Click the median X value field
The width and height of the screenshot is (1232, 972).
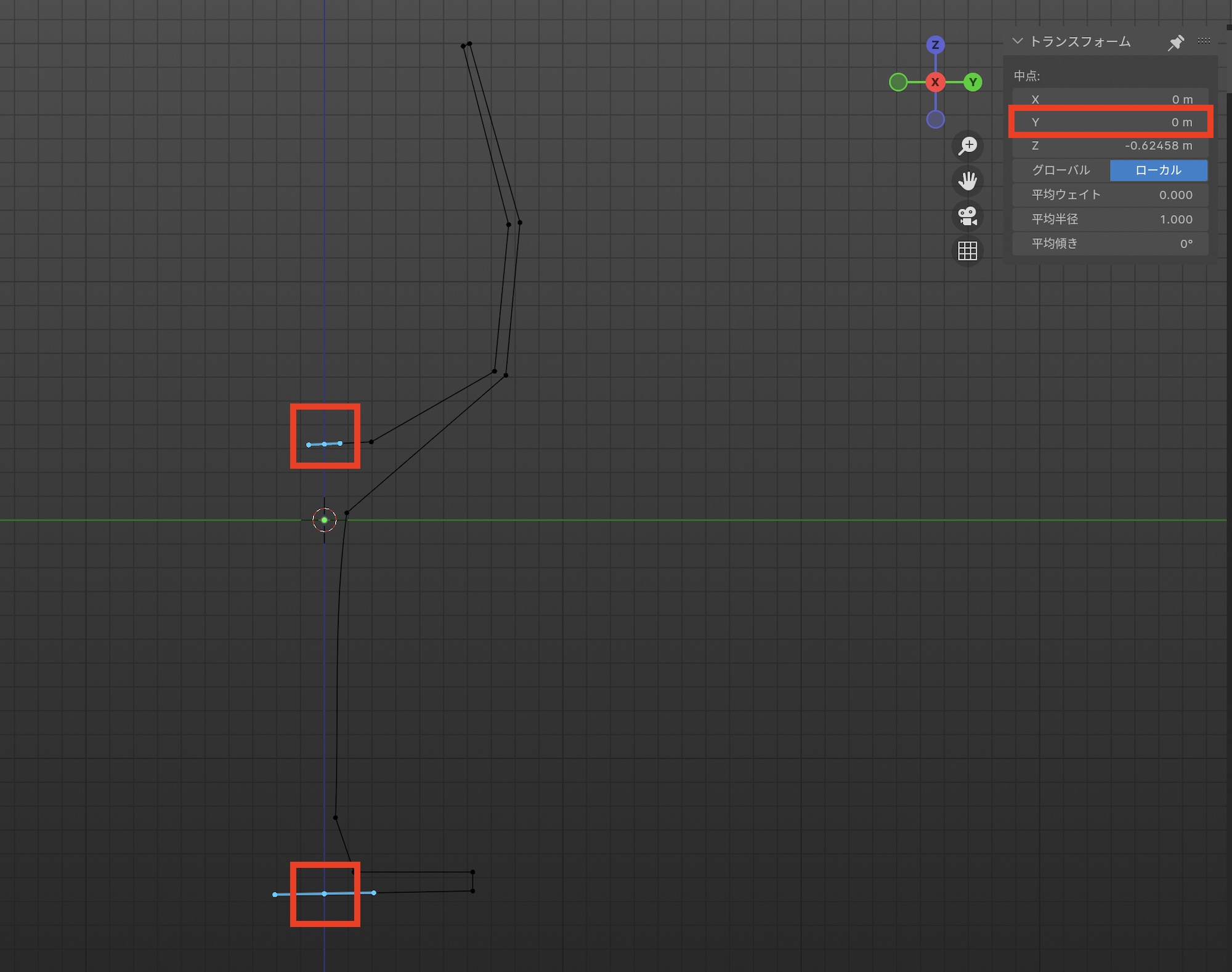pyautogui.click(x=1110, y=99)
